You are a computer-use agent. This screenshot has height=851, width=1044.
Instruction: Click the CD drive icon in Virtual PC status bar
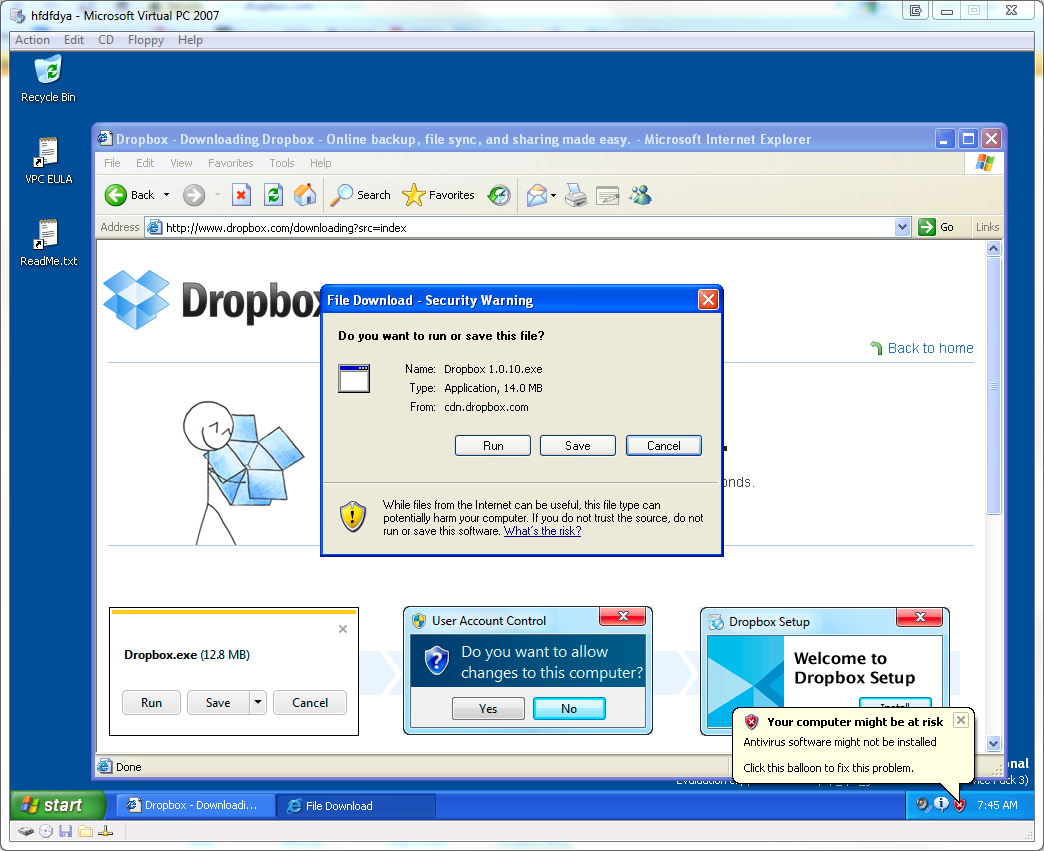click(x=46, y=831)
